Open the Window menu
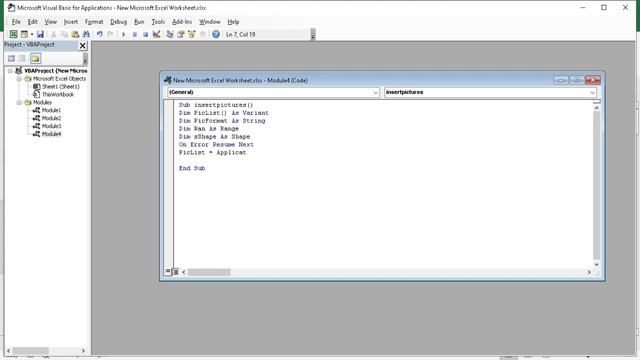The height and width of the screenshot is (360, 640). [209, 22]
